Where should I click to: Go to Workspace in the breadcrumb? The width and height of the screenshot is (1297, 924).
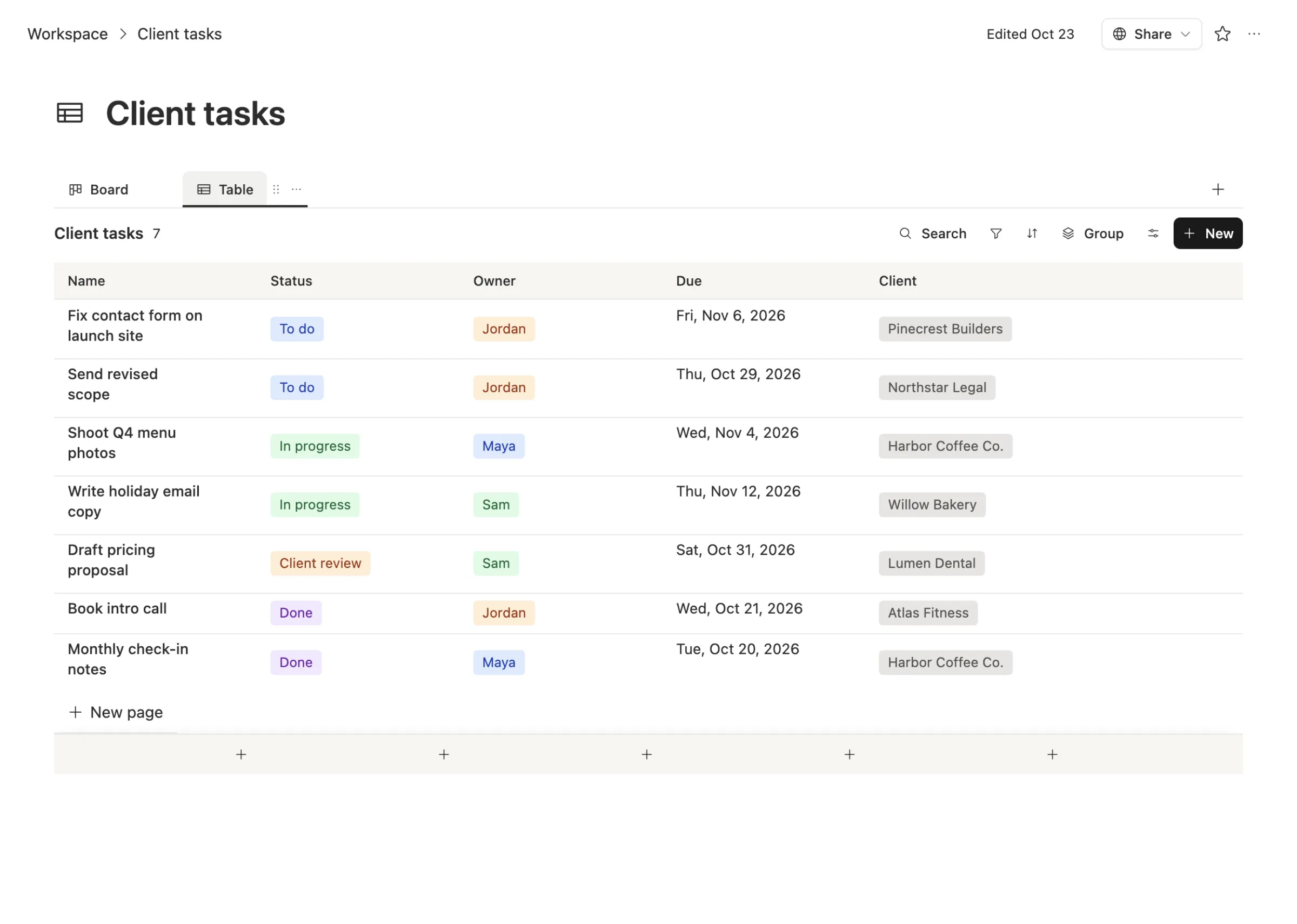pos(68,34)
